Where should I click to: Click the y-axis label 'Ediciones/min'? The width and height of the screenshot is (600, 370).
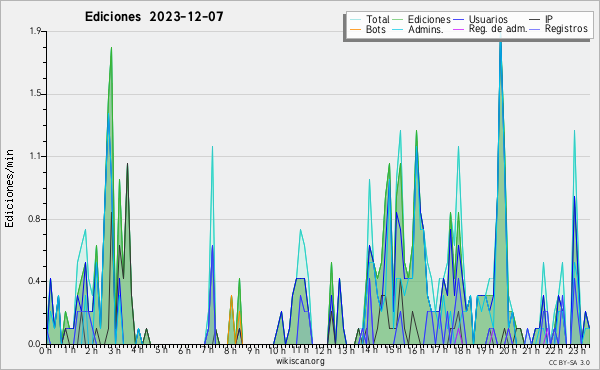coord(9,188)
